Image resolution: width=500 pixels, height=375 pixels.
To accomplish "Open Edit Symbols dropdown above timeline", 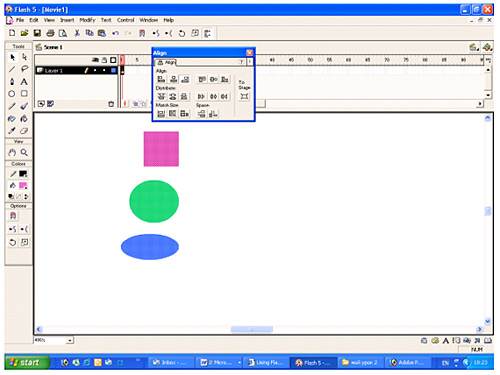I will point(487,47).
